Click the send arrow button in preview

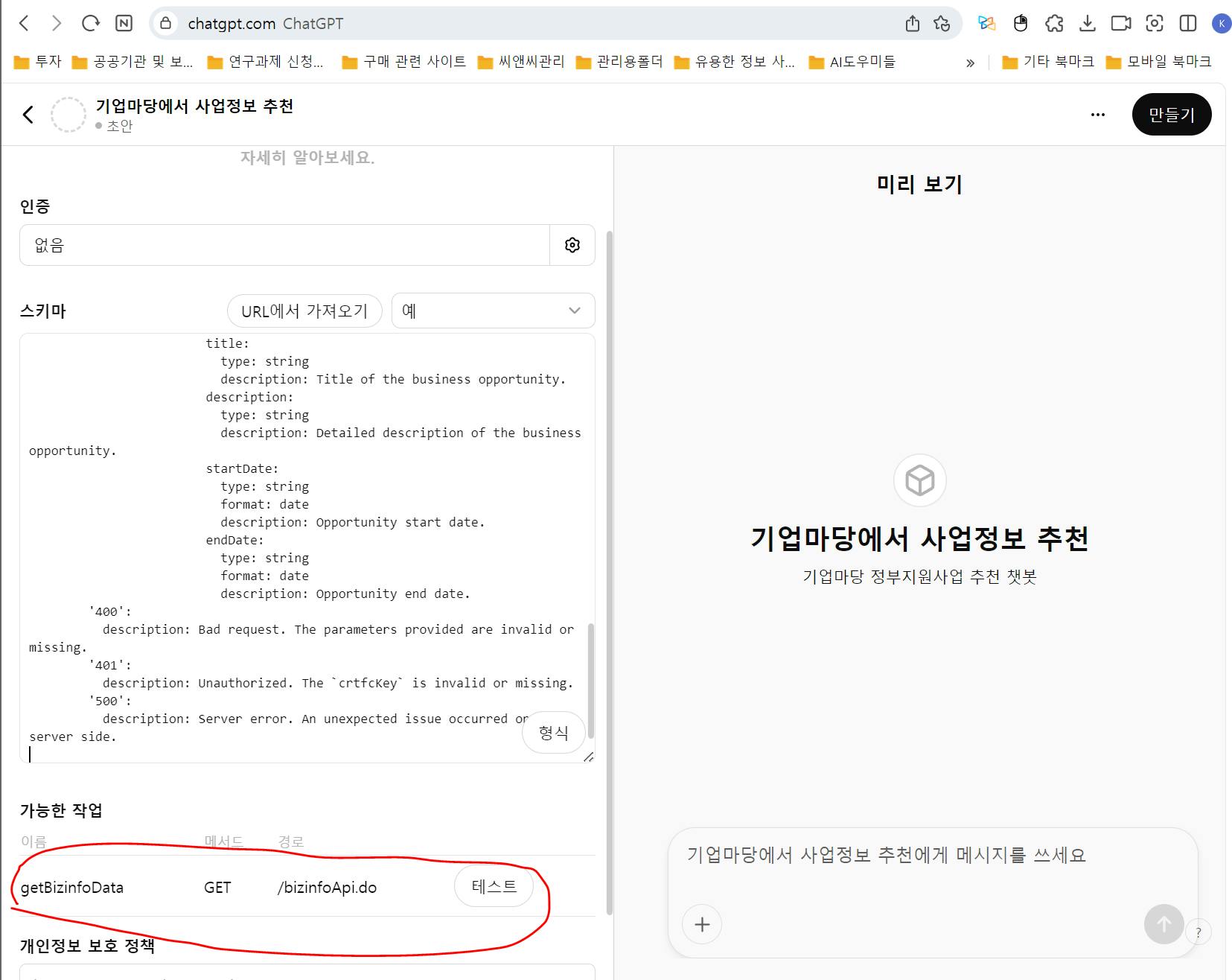click(1164, 924)
